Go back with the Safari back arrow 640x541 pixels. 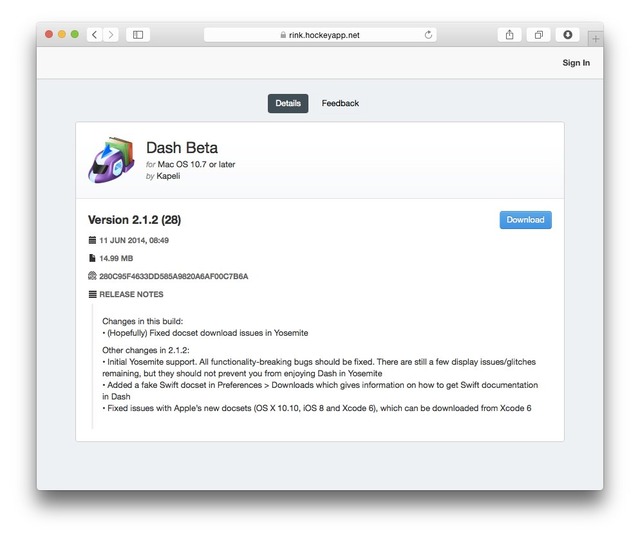[x=95, y=35]
